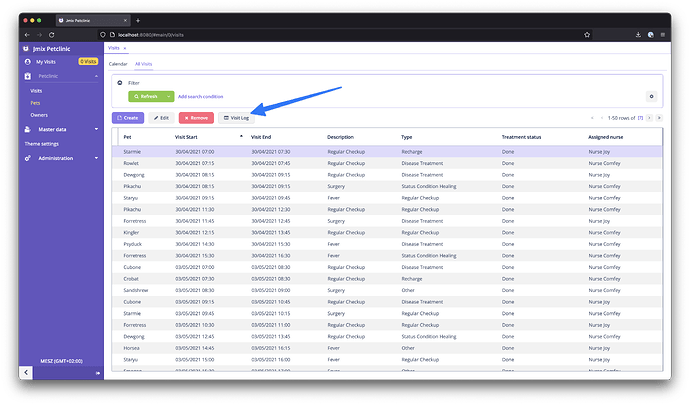Click the browser back arrow
Viewport: 690px width, 404px height.
pos(27,35)
